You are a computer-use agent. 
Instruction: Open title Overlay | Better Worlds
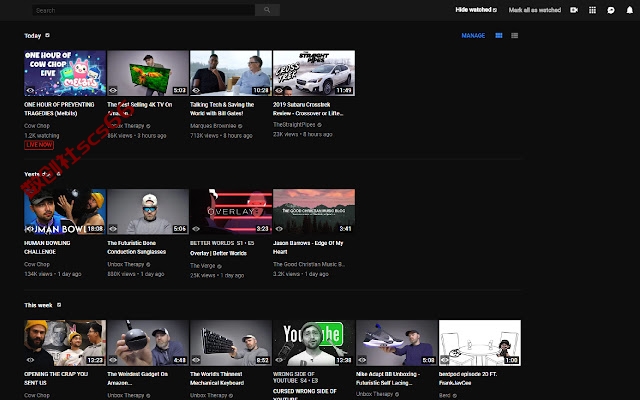tap(218, 253)
